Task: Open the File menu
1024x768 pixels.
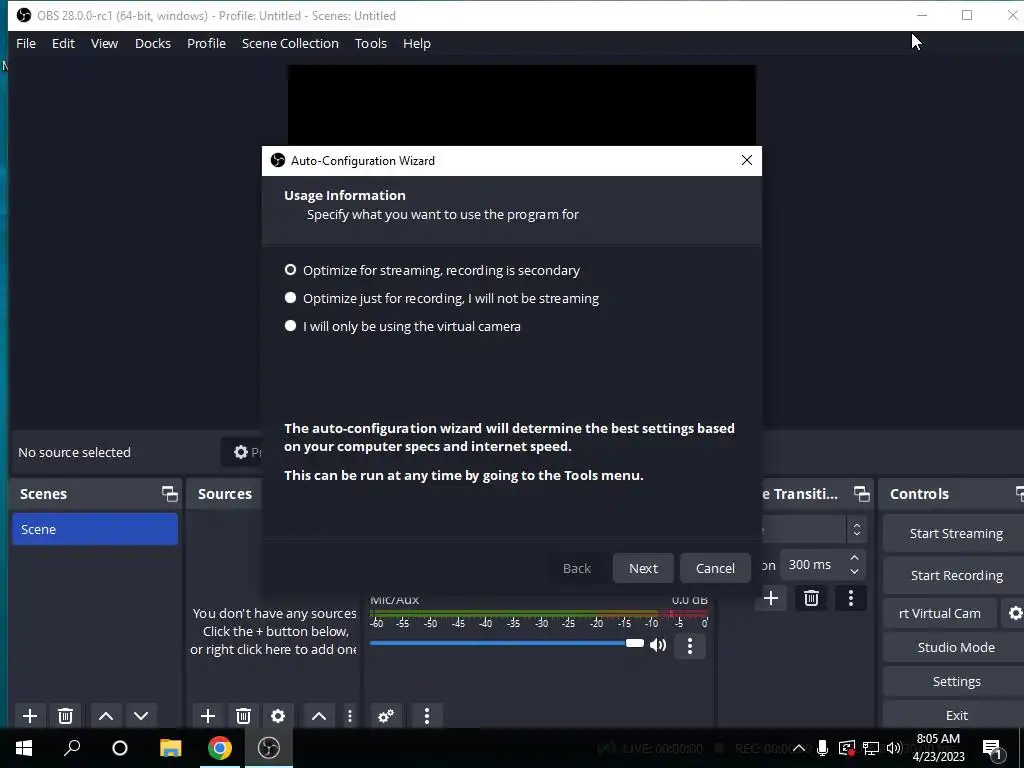Action: pos(26,43)
